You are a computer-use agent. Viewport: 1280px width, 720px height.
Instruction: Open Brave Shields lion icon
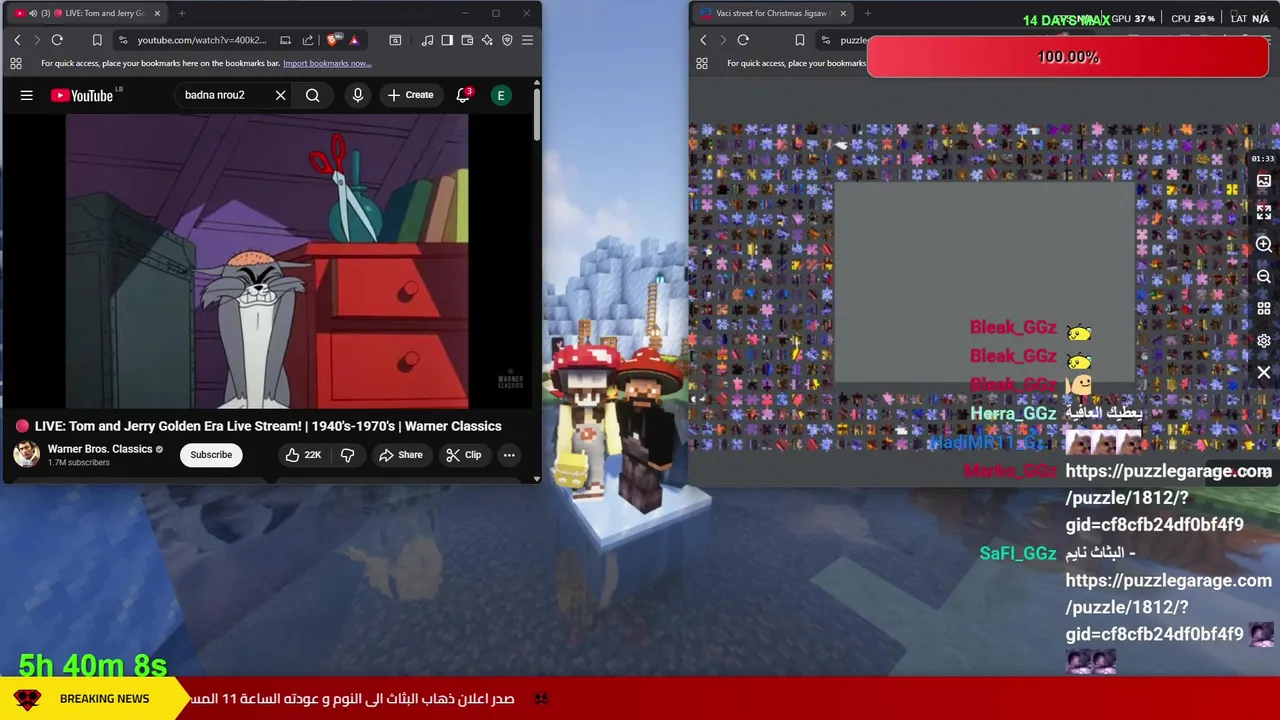[333, 40]
